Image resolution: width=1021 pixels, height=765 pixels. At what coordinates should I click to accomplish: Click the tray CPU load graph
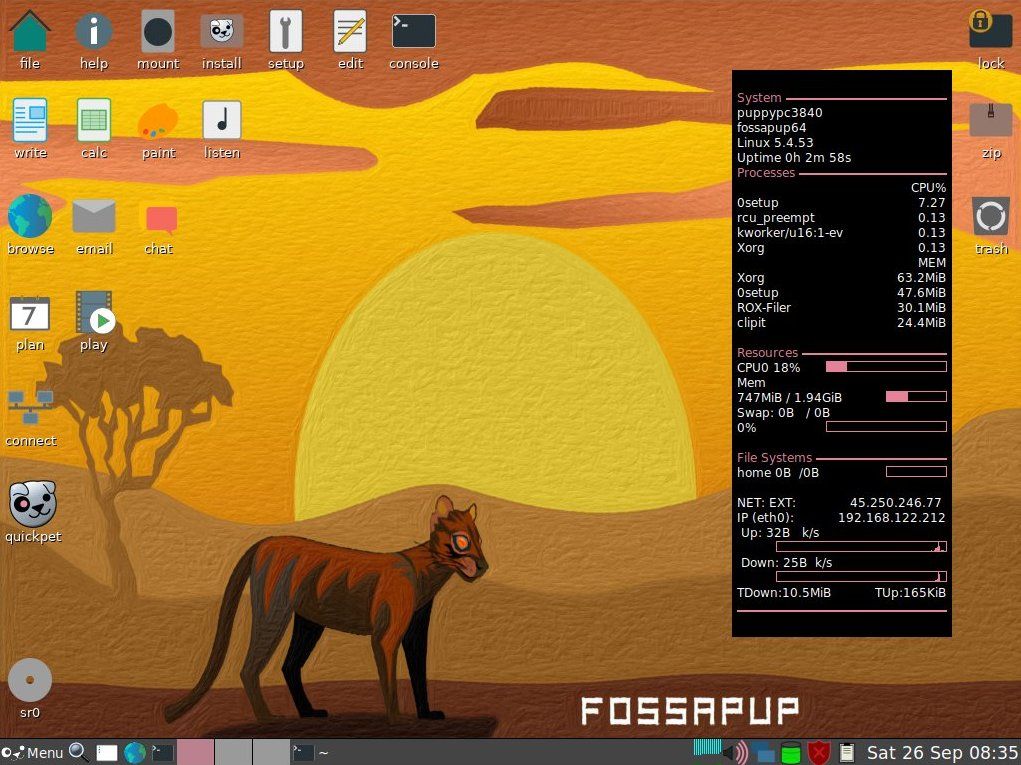coord(707,747)
